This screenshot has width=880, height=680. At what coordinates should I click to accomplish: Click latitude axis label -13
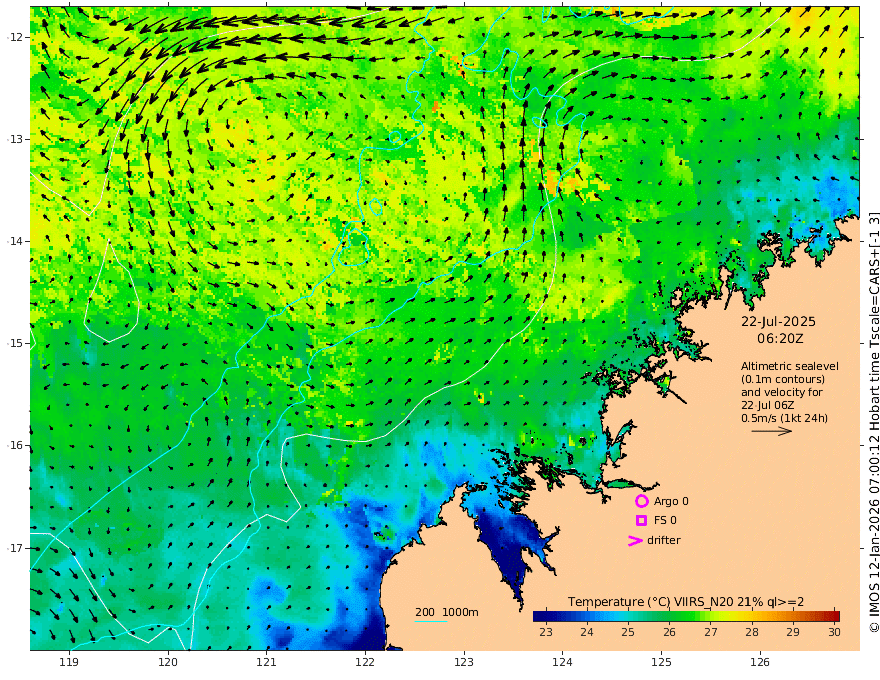coord(15,139)
